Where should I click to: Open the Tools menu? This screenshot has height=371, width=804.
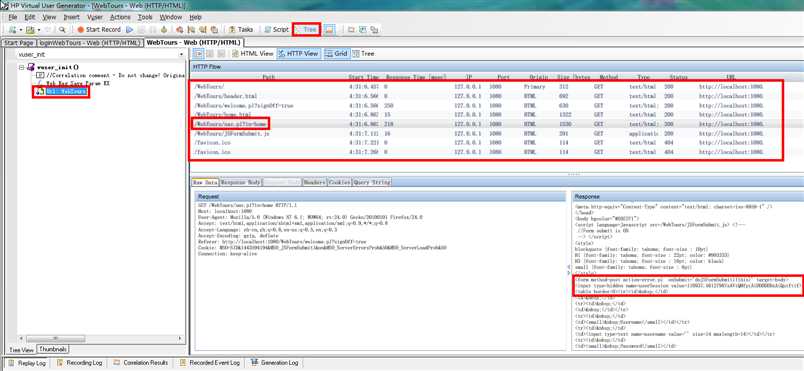tap(146, 17)
